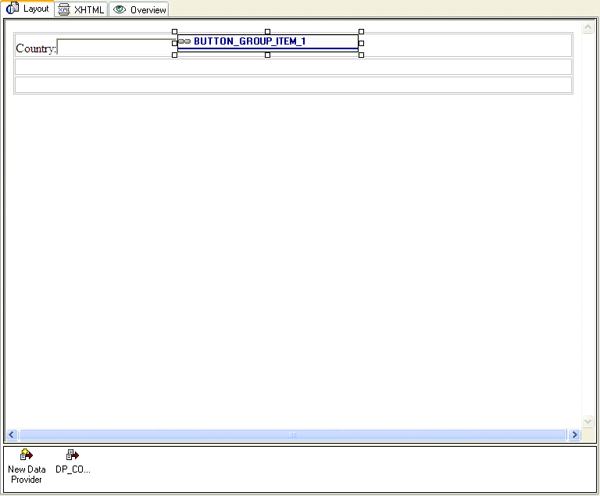The width and height of the screenshot is (600, 496).
Task: Click the scroll down arrow
Action: coord(588,421)
